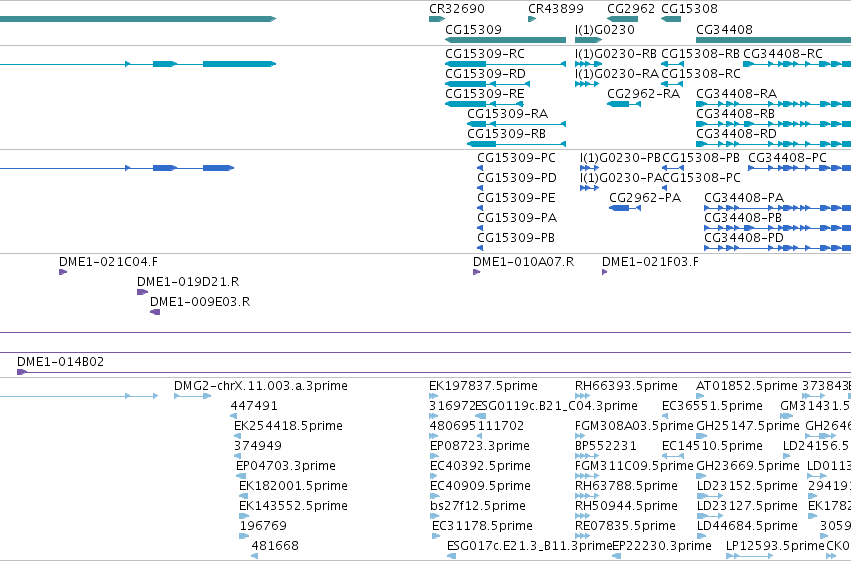Select protein CG2962-PA
The height and width of the screenshot is (561, 851).
click(625, 208)
